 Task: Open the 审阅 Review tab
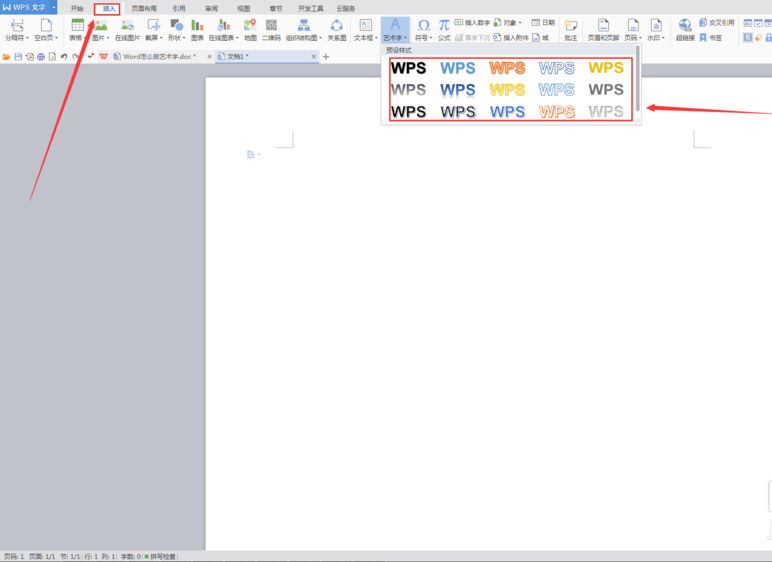point(211,8)
